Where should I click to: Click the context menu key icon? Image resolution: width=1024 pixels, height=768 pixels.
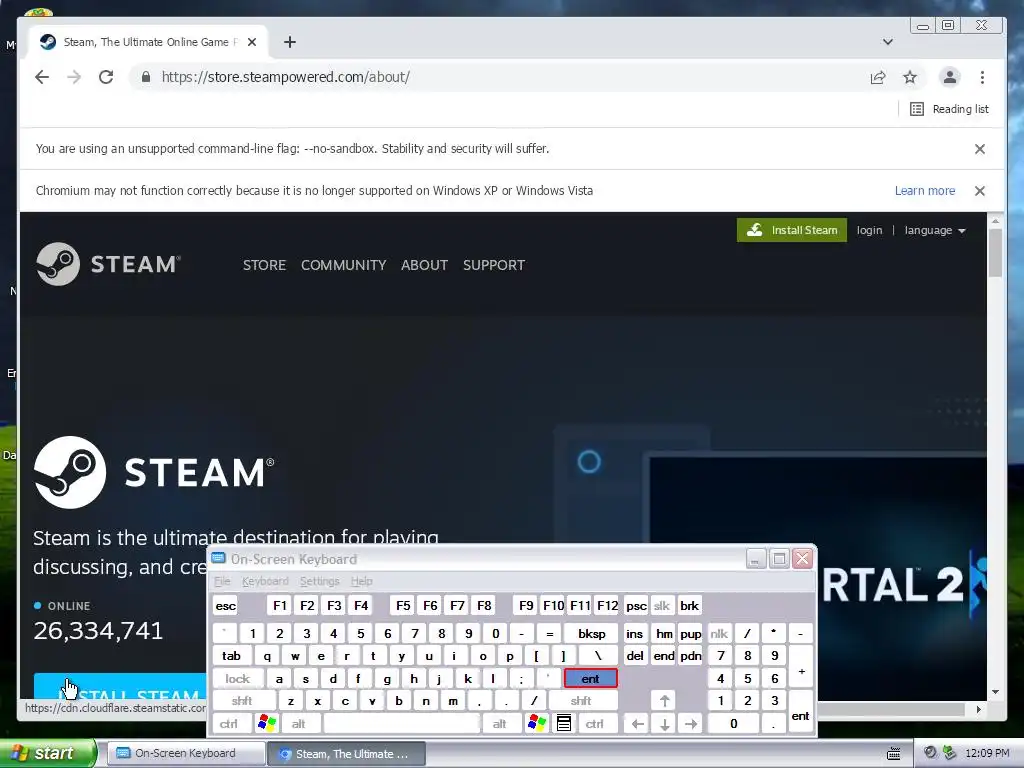click(564, 724)
